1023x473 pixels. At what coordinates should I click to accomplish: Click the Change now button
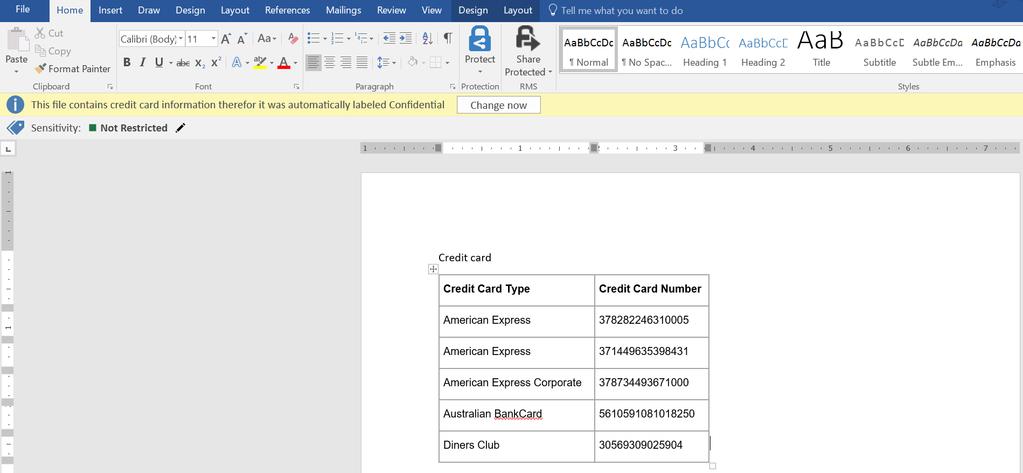click(498, 105)
